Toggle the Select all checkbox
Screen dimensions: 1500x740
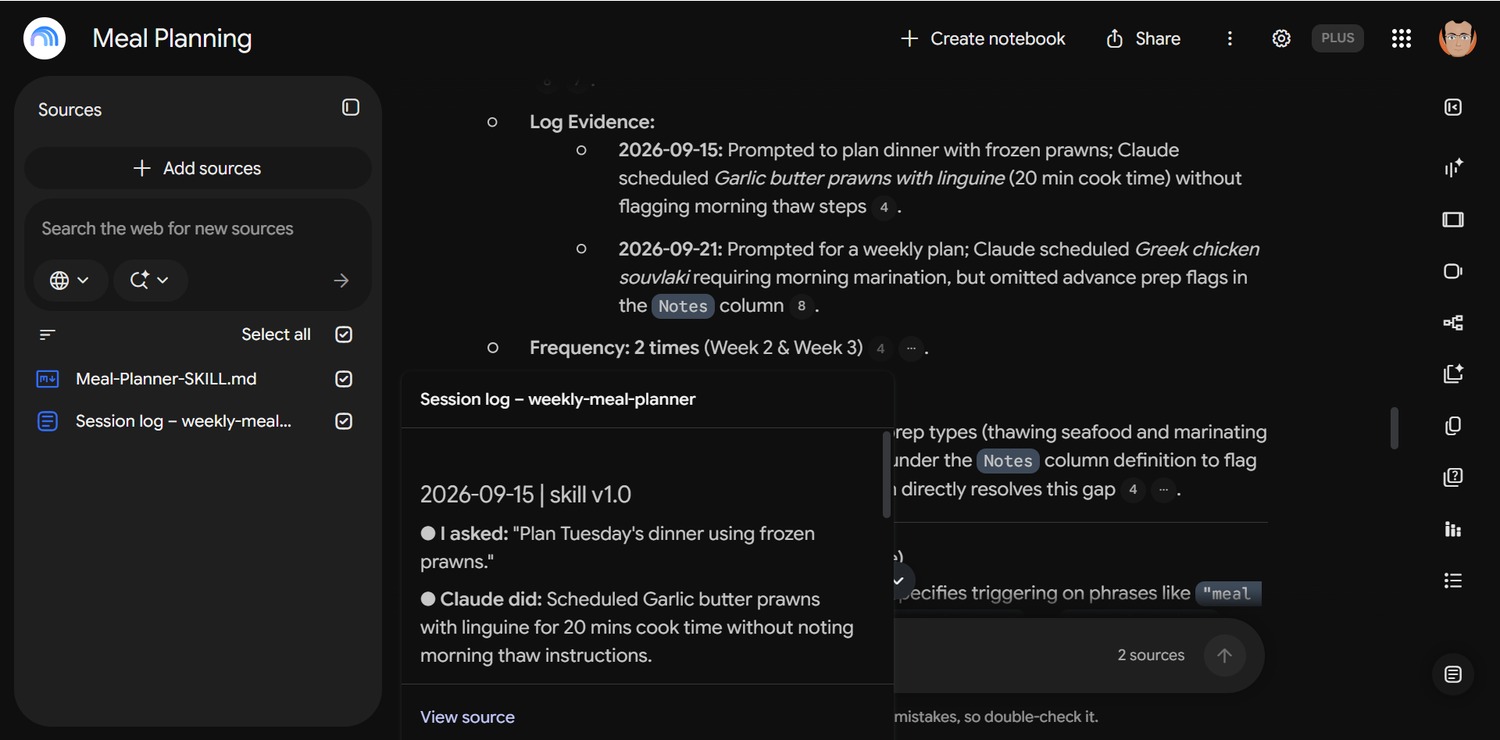(344, 335)
